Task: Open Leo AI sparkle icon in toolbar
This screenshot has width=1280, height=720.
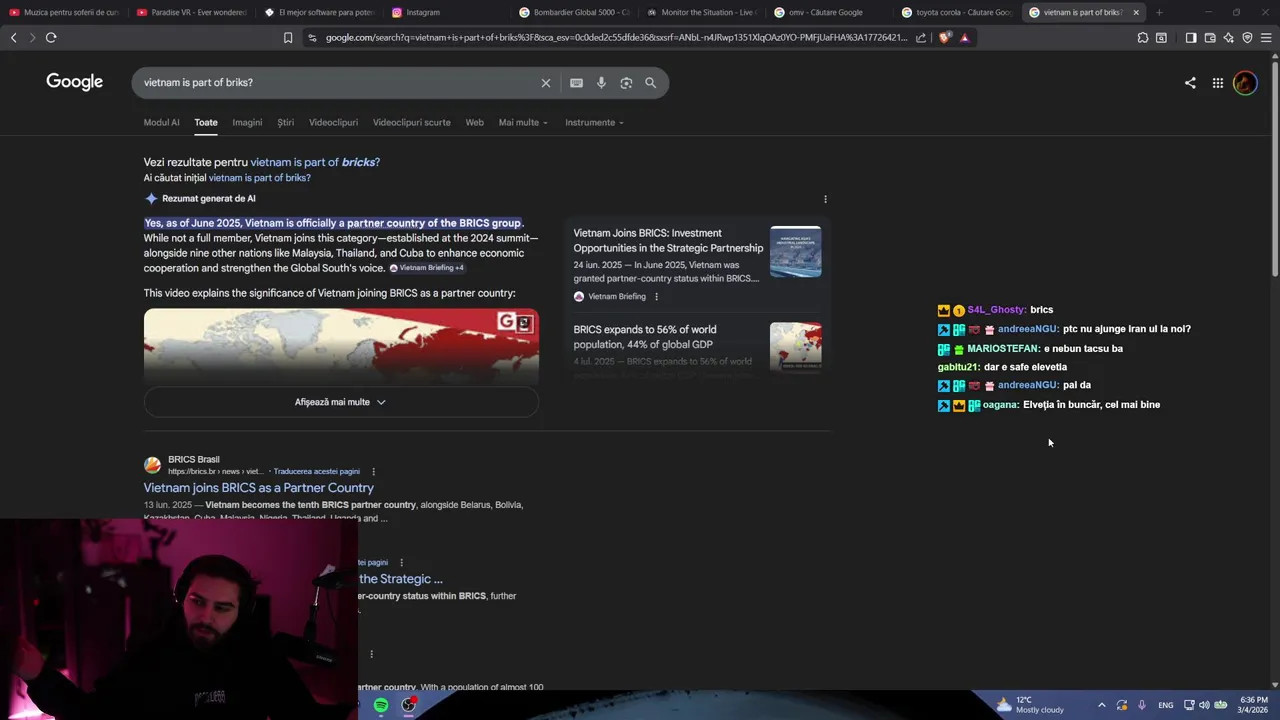Action: (x=1229, y=38)
